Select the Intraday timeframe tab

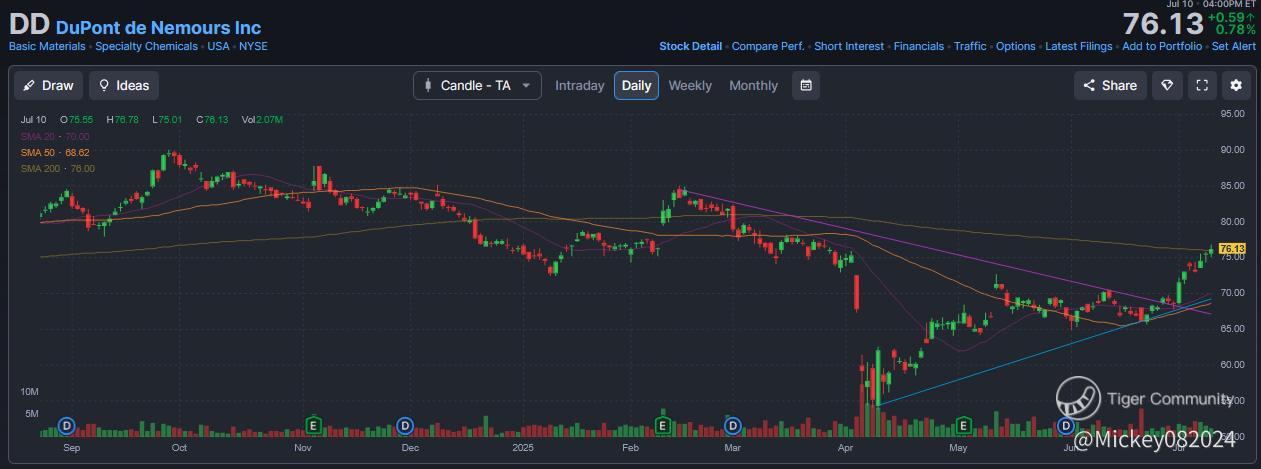pos(580,85)
